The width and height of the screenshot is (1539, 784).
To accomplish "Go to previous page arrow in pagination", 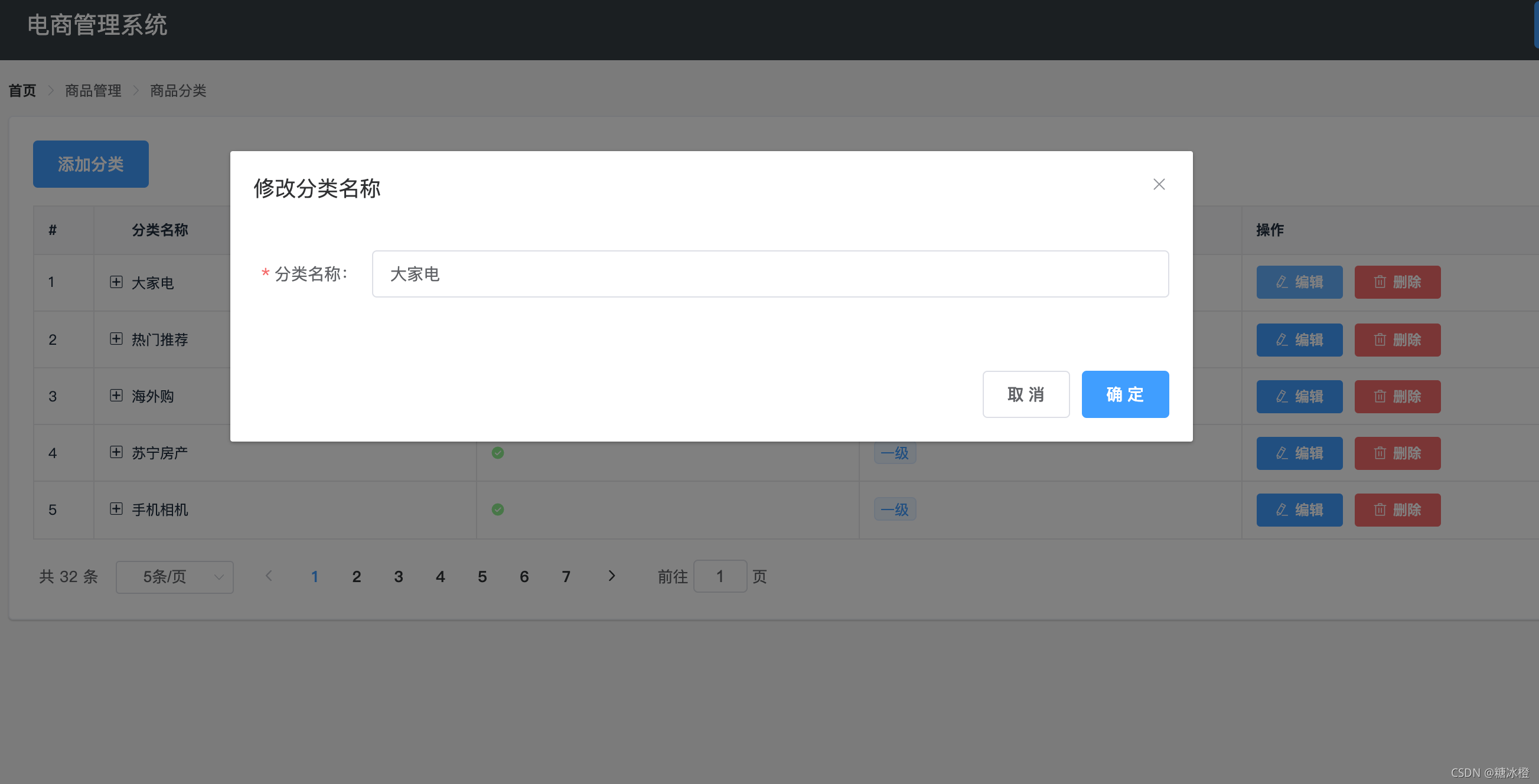I will pos(269,576).
